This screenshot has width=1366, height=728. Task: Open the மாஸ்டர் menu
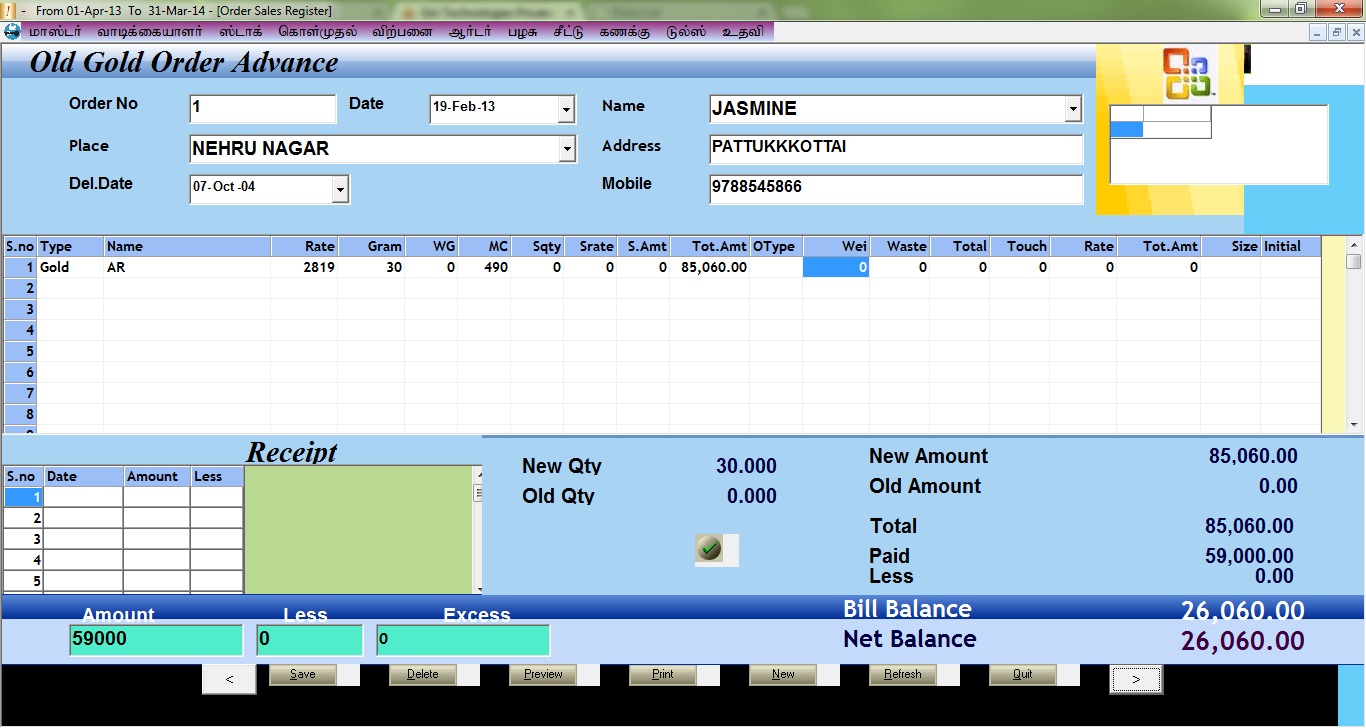pyautogui.click(x=55, y=31)
